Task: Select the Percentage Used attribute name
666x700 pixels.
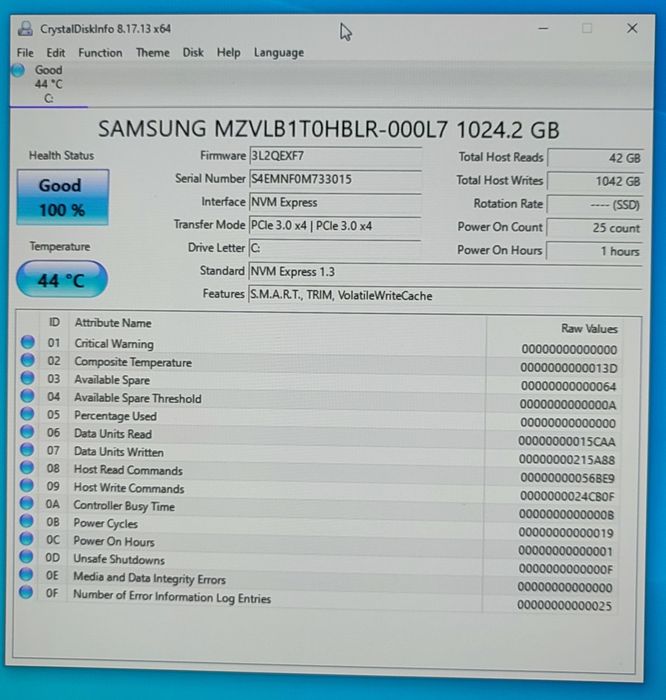Action: pos(115,416)
